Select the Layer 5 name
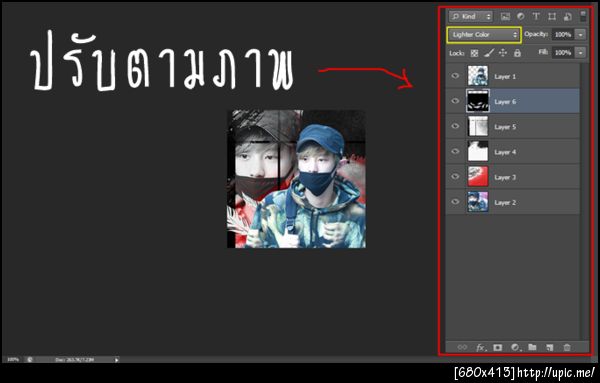The image size is (600, 383). [x=505, y=127]
